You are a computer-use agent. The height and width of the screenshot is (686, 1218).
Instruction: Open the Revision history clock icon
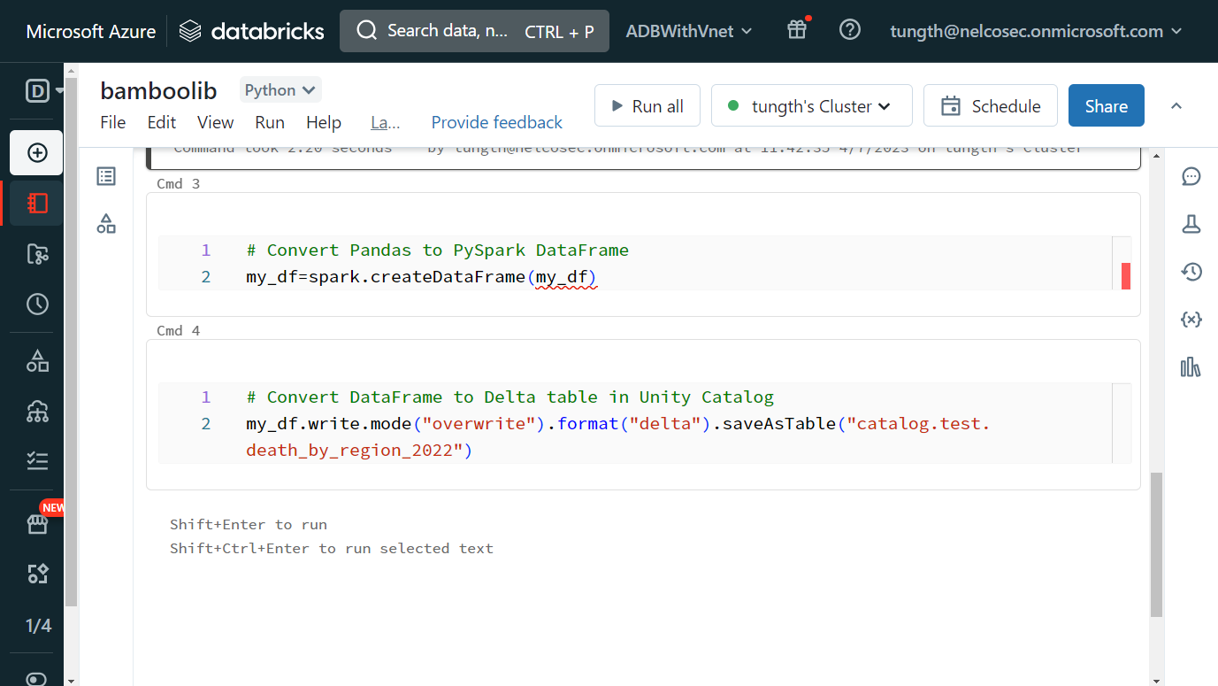tap(1190, 272)
